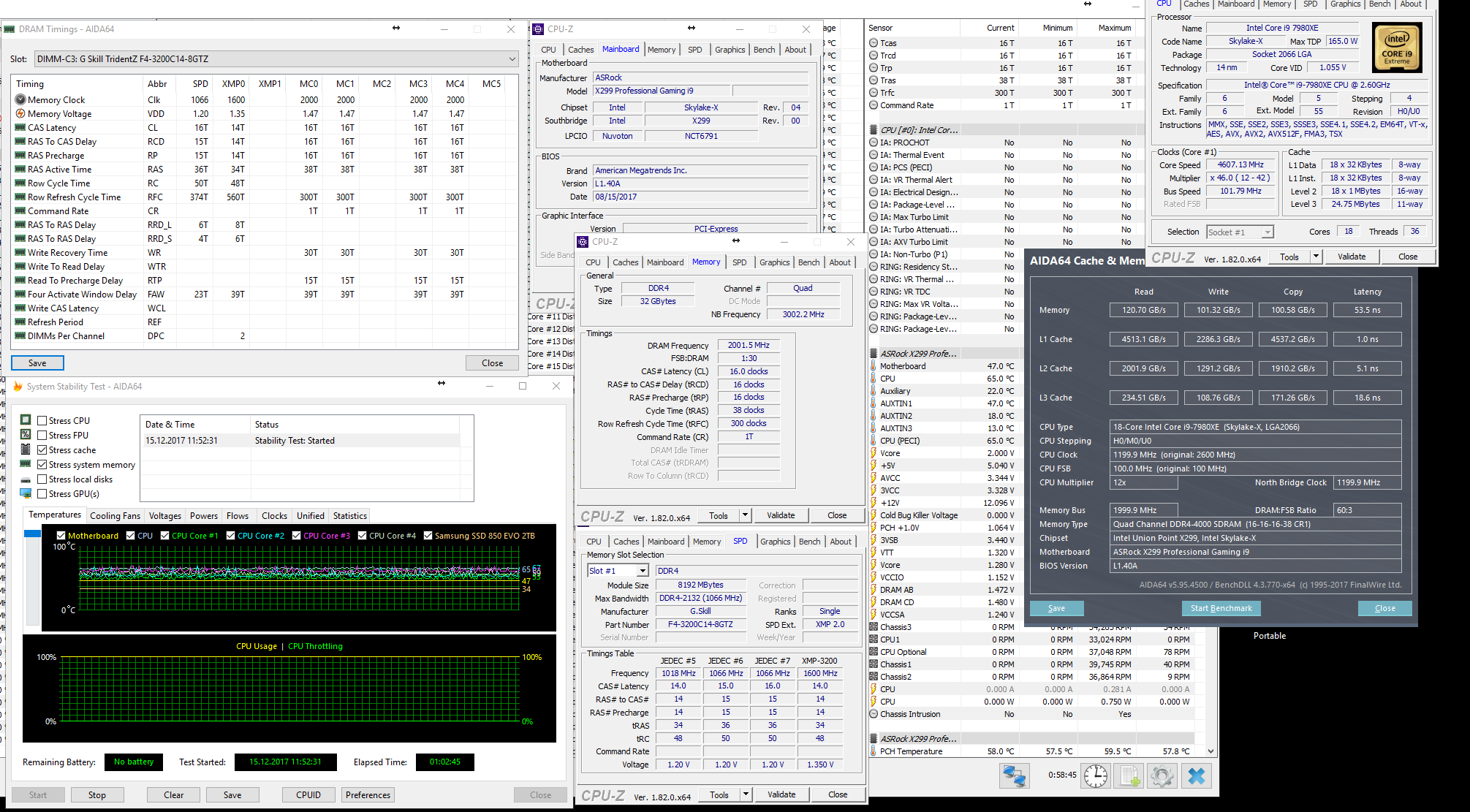The height and width of the screenshot is (812, 1470).
Task: Click the log sheet icon with green plus
Action: coord(1129,775)
